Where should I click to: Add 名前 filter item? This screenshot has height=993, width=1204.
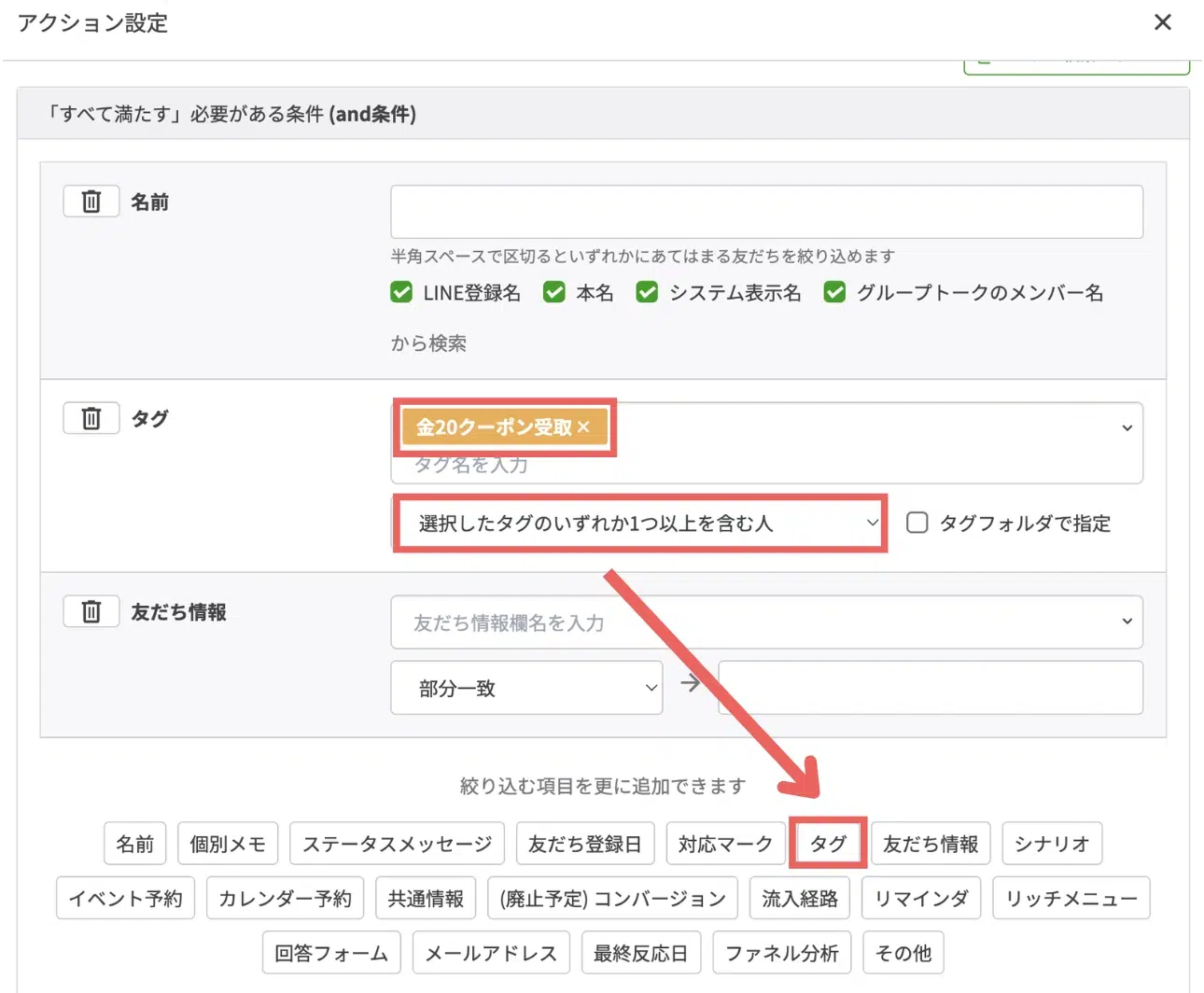pos(135,844)
